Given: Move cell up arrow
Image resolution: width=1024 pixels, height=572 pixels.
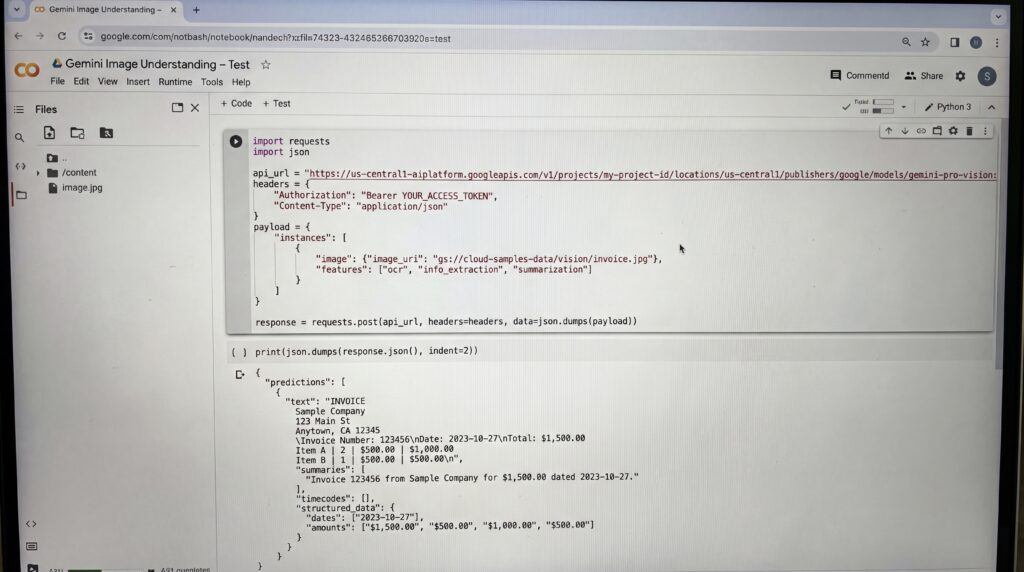Looking at the screenshot, I should (888, 131).
